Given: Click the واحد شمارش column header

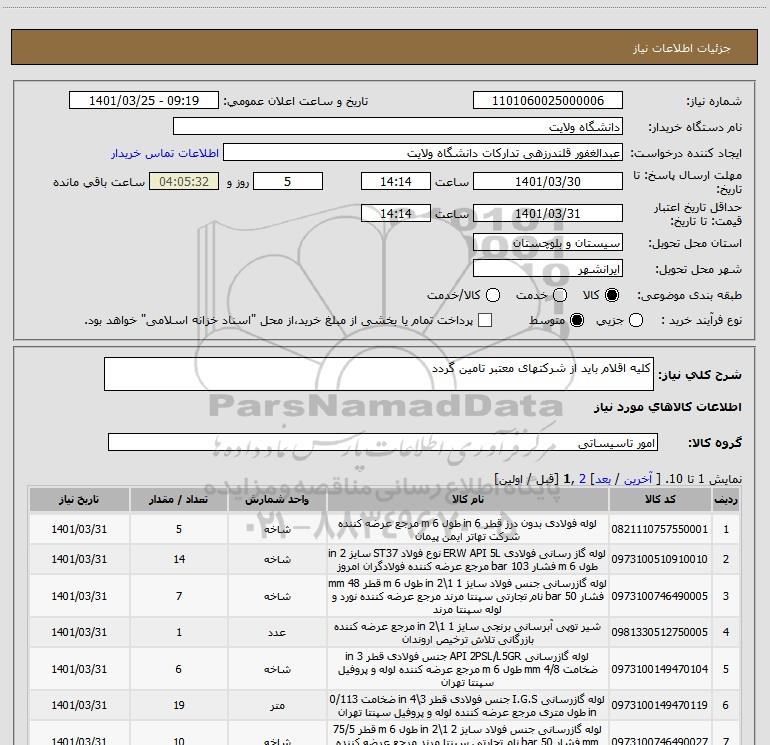Looking at the screenshot, I should [x=277, y=499].
